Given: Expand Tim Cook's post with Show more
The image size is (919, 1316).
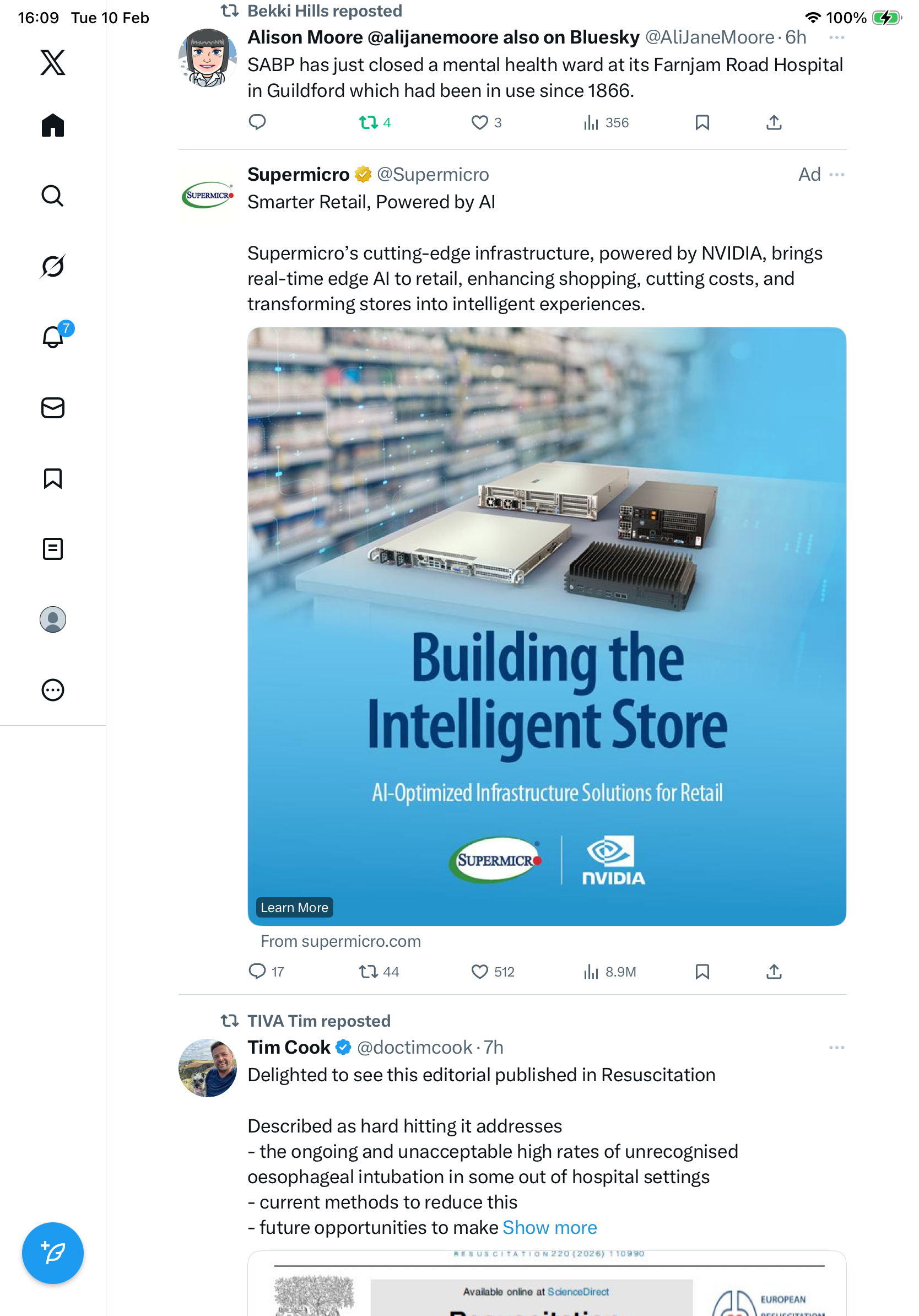Looking at the screenshot, I should pos(549,1227).
